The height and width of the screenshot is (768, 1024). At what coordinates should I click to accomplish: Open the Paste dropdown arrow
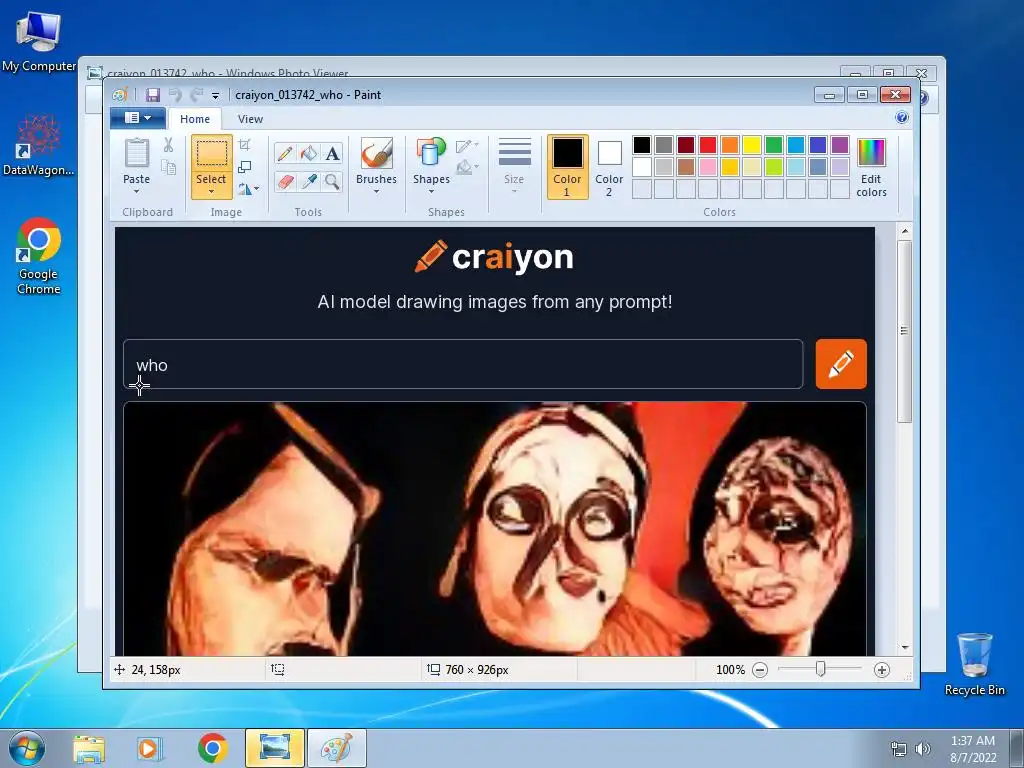[136, 191]
